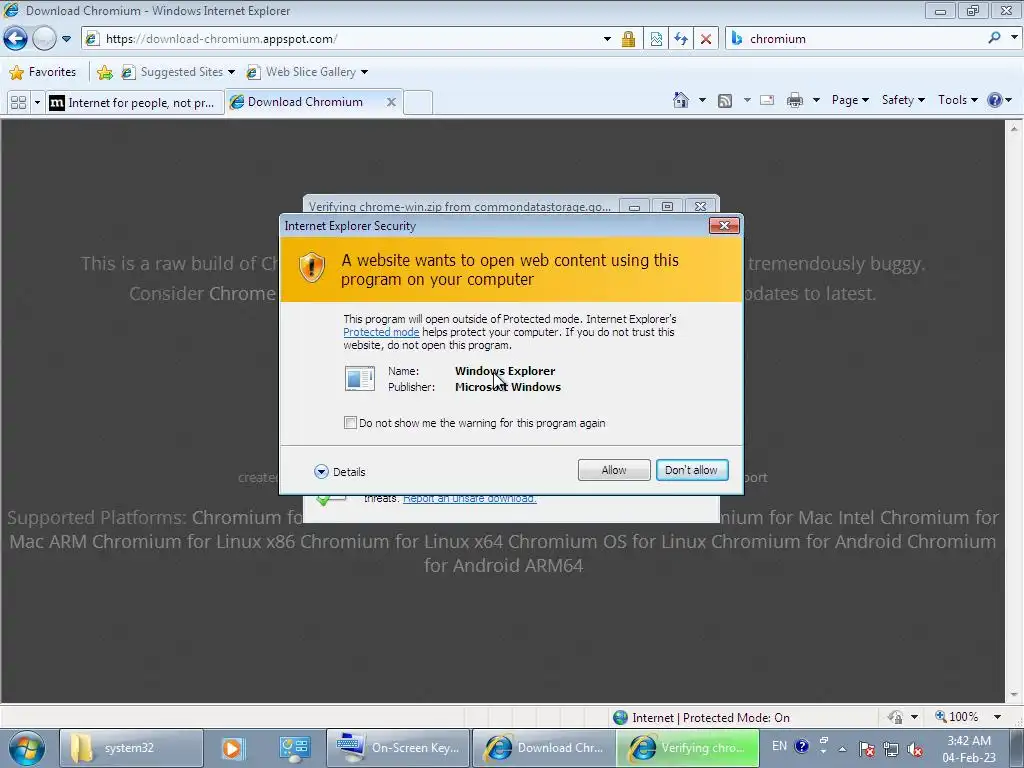Screen dimensions: 1024x768
Task: Expand the Print options dropdown arrow
Action: pos(816,100)
